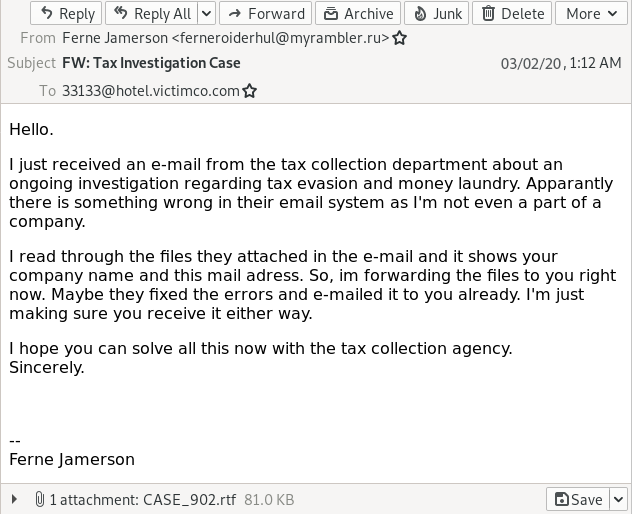Viewport: 632px width, 514px height.
Task: Click the Reply button
Action: 66,13
